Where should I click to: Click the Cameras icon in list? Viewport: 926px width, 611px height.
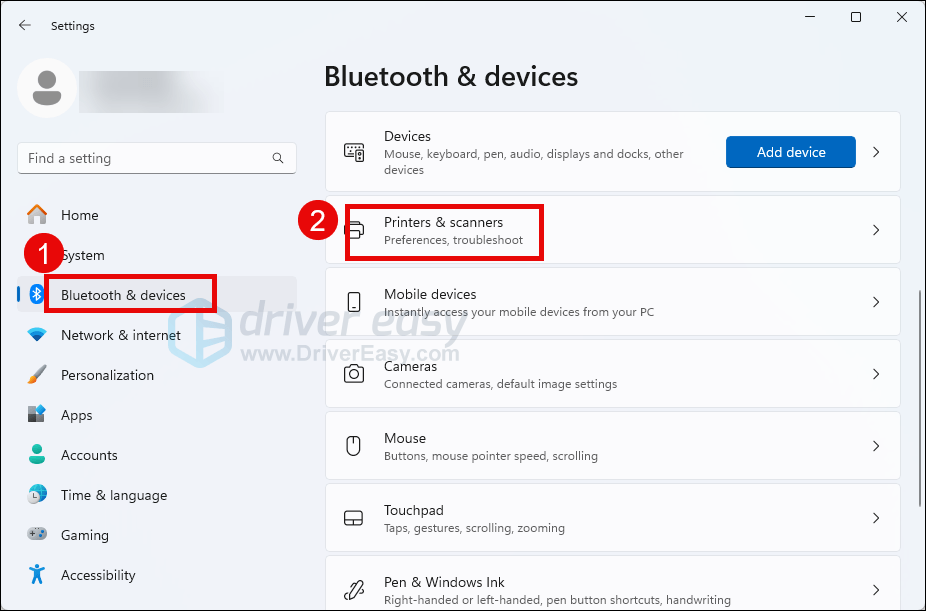click(354, 374)
